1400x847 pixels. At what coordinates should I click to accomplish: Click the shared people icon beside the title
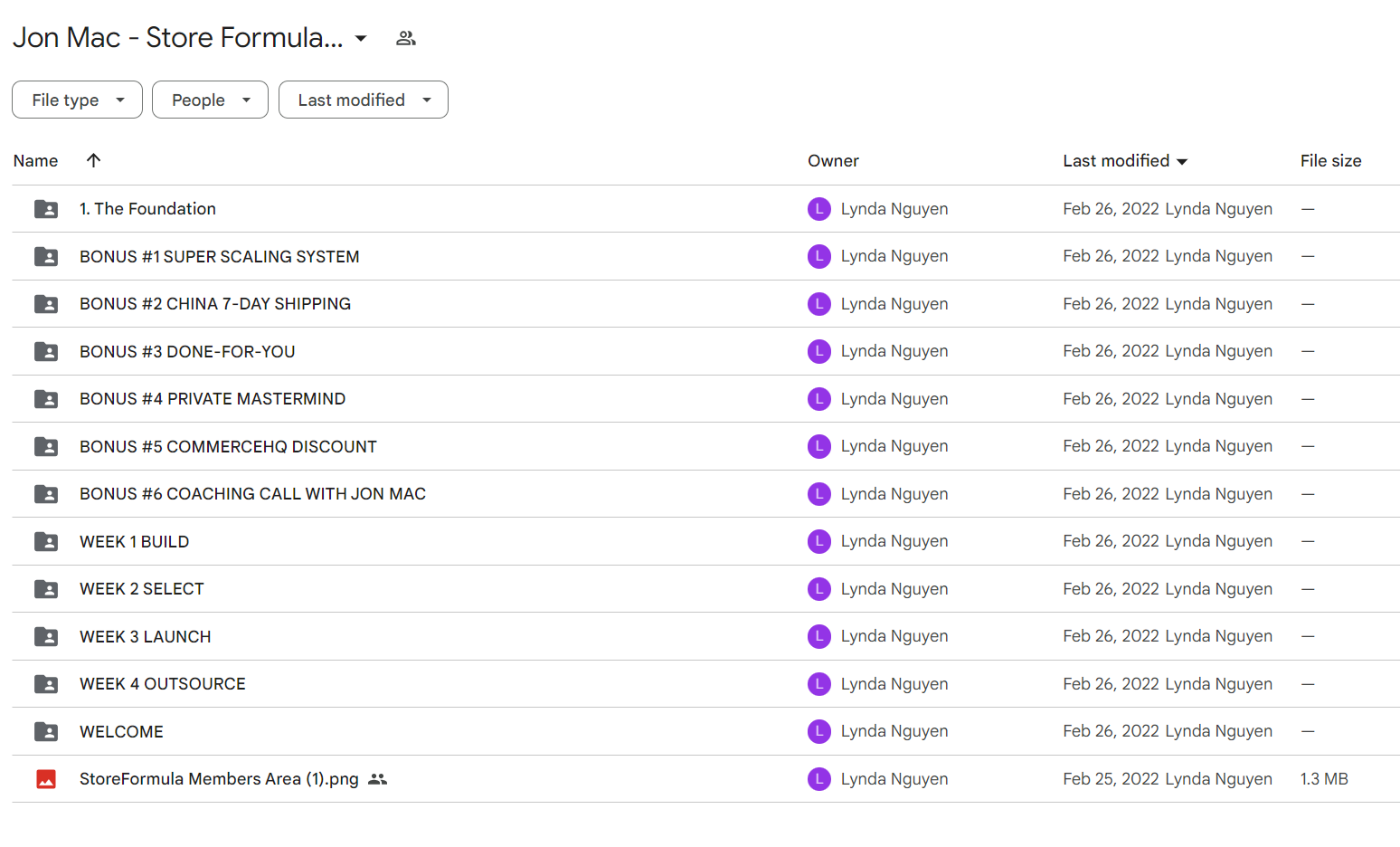[x=406, y=38]
